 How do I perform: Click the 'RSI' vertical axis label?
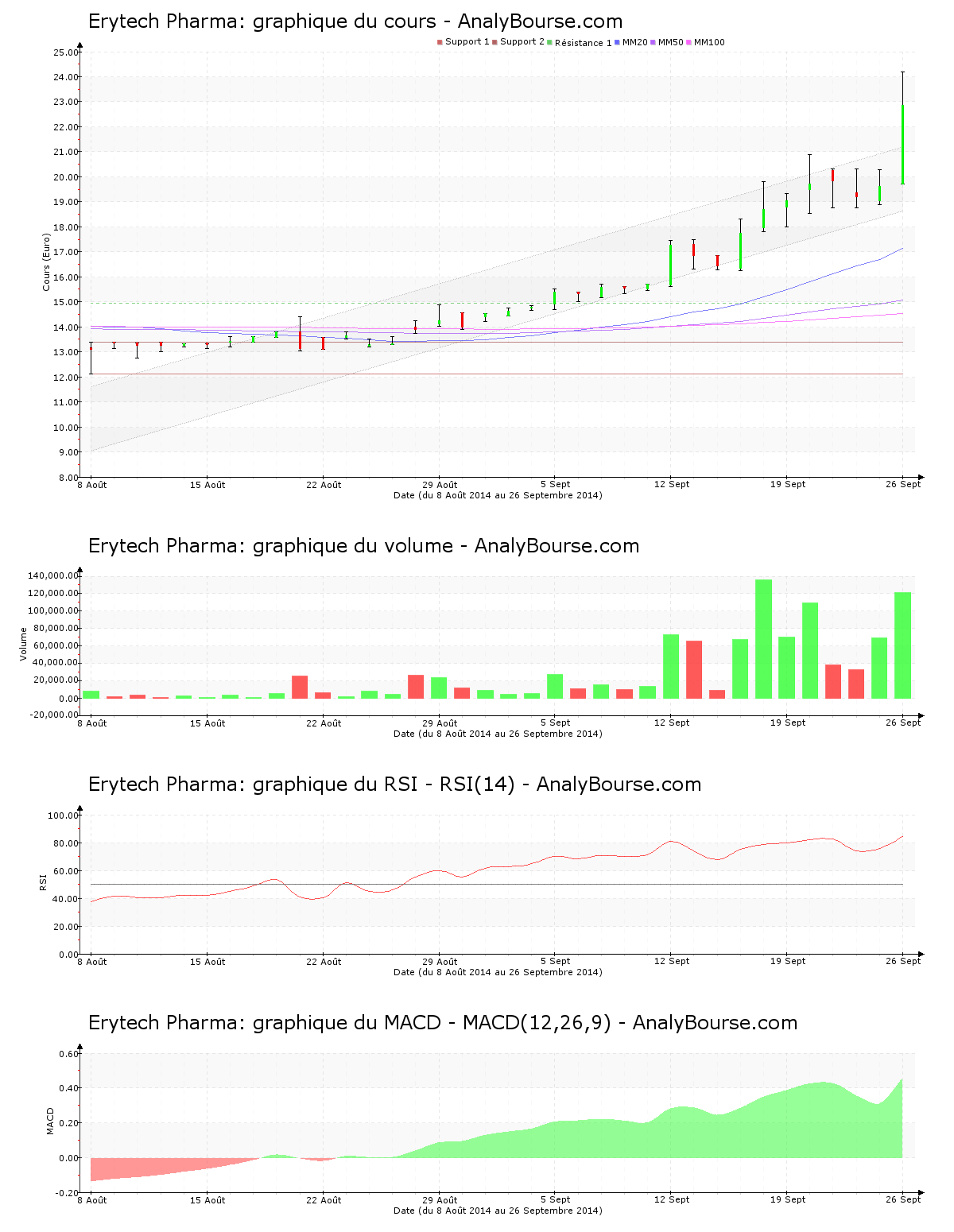pos(43,881)
